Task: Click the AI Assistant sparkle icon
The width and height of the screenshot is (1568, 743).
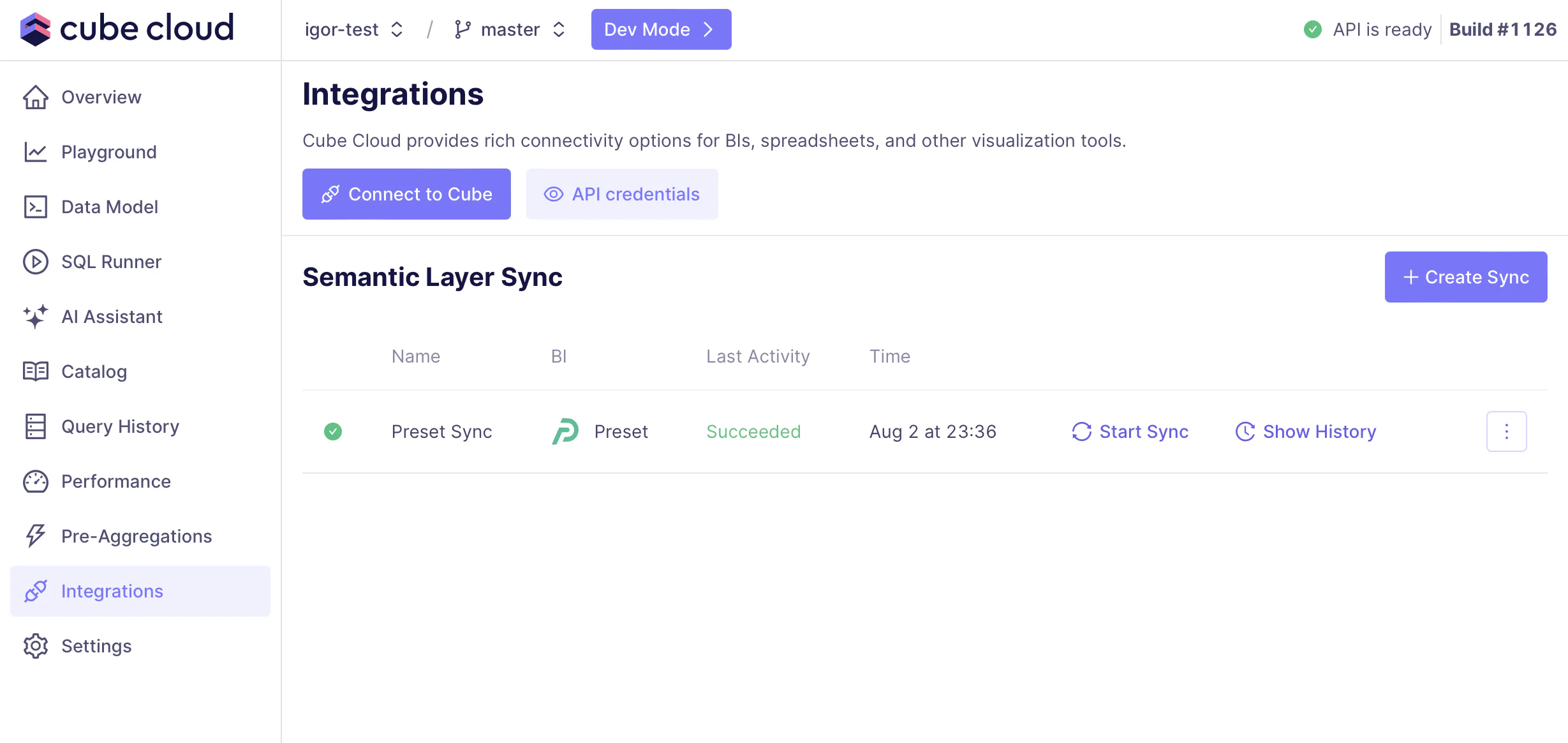Action: click(x=35, y=317)
